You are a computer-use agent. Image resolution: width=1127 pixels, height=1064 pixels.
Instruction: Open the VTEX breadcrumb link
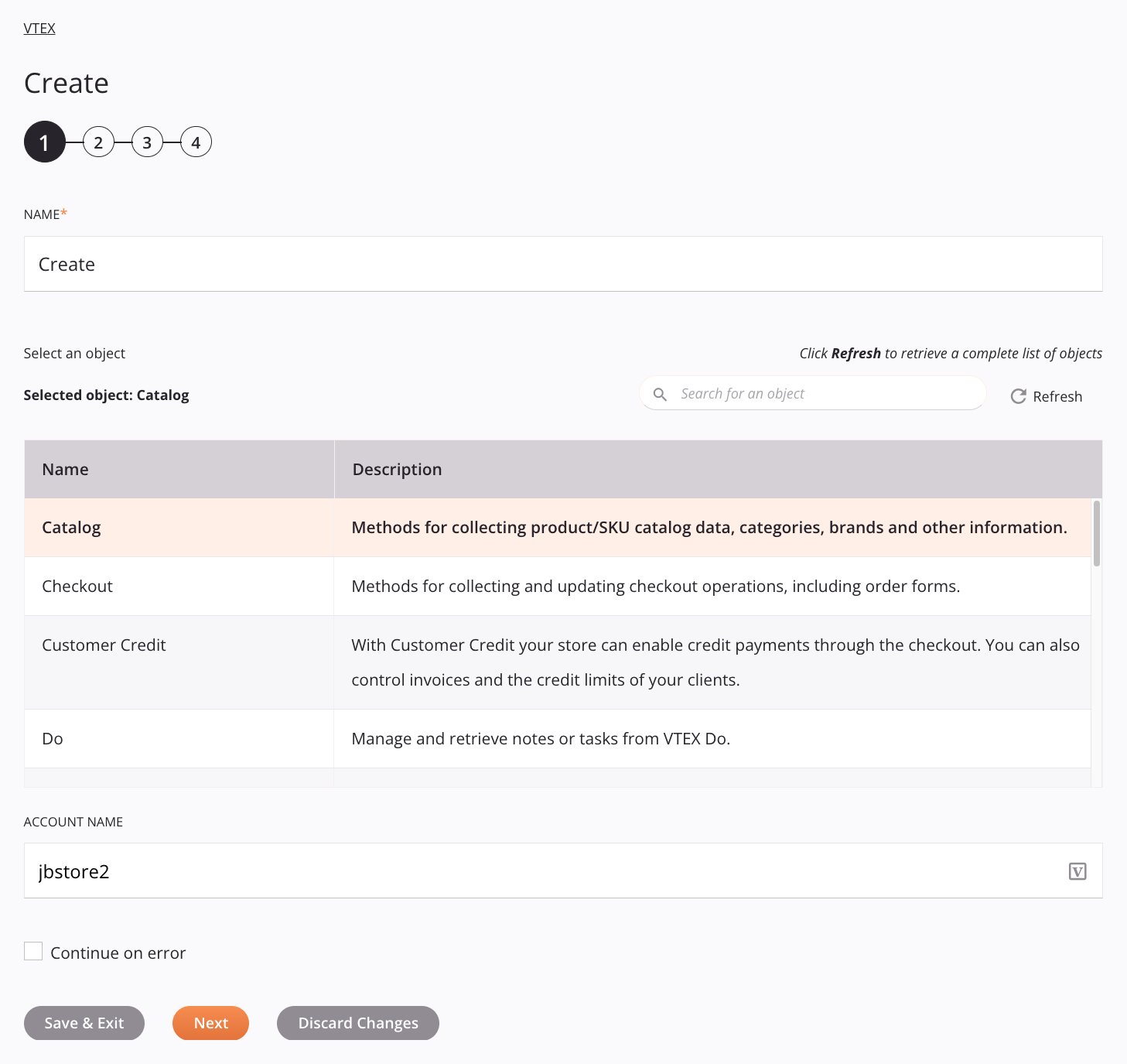(x=39, y=29)
